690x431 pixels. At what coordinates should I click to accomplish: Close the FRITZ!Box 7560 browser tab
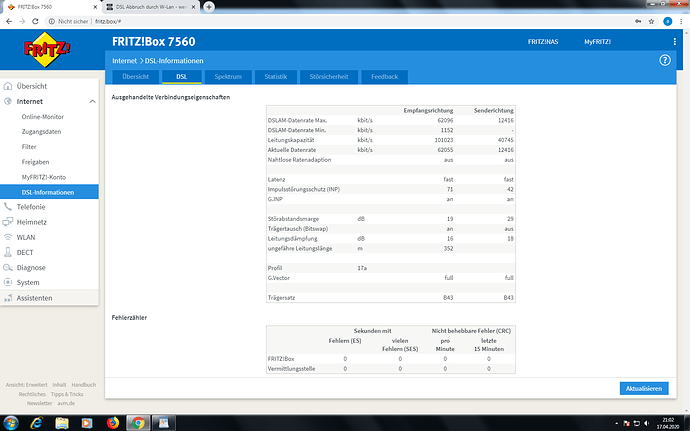tap(95, 7)
